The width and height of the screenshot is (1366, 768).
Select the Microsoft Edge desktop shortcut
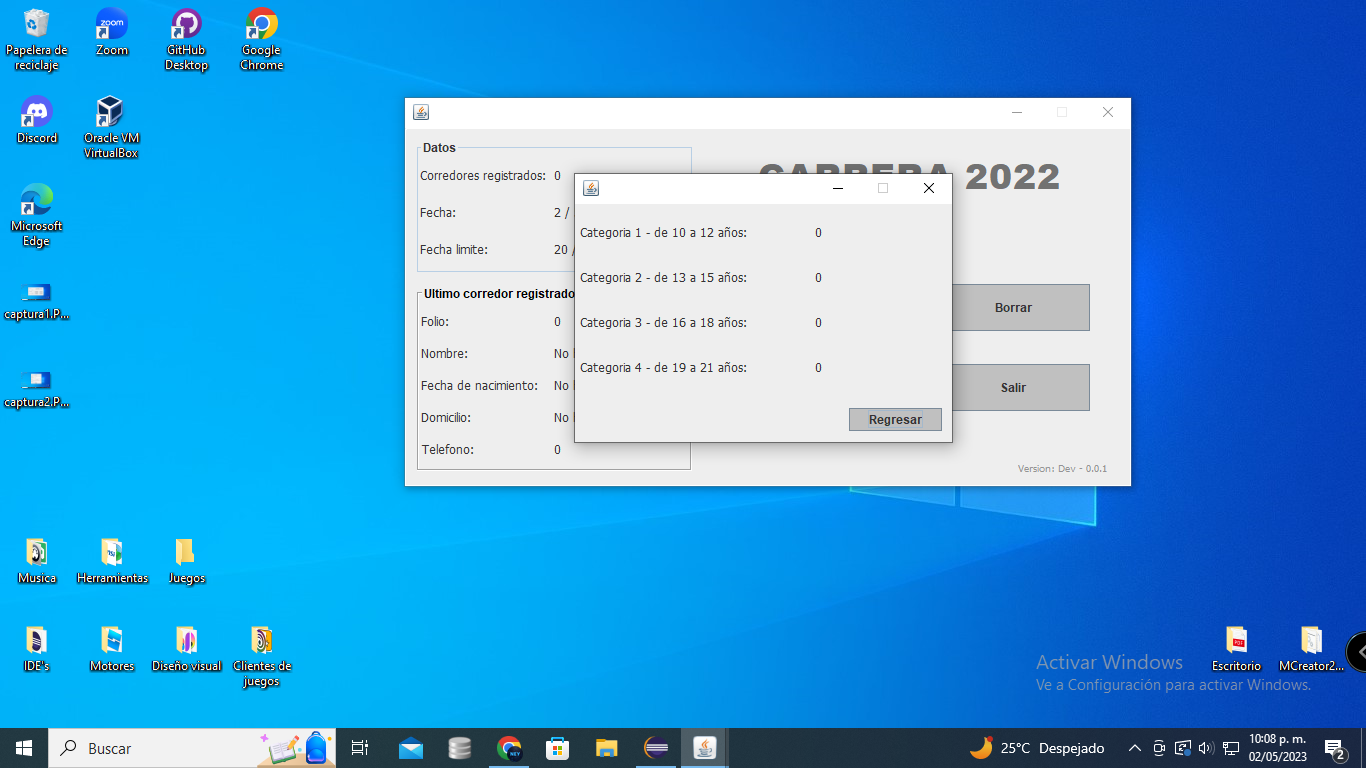click(x=36, y=215)
